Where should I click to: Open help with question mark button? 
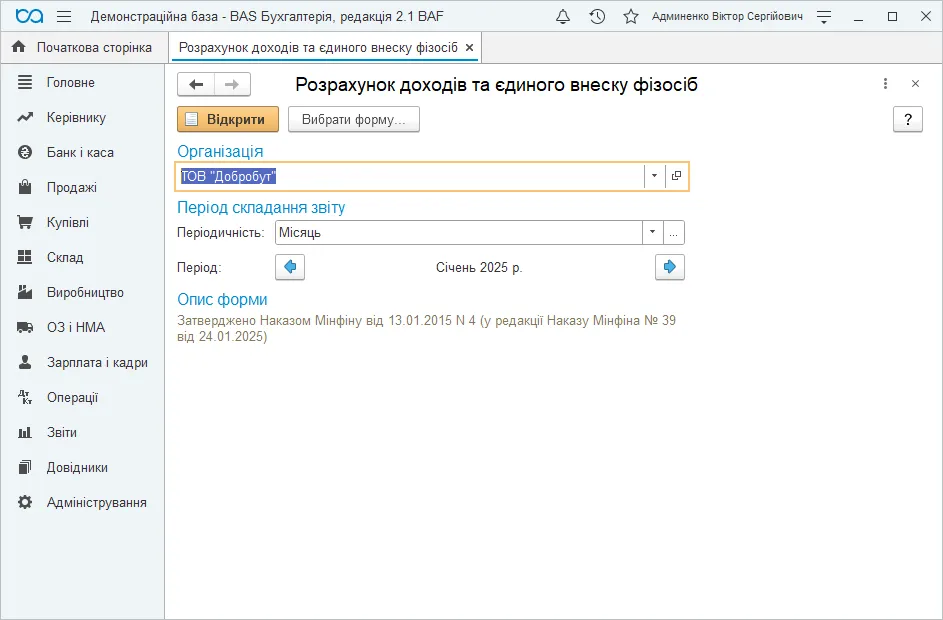tap(908, 119)
